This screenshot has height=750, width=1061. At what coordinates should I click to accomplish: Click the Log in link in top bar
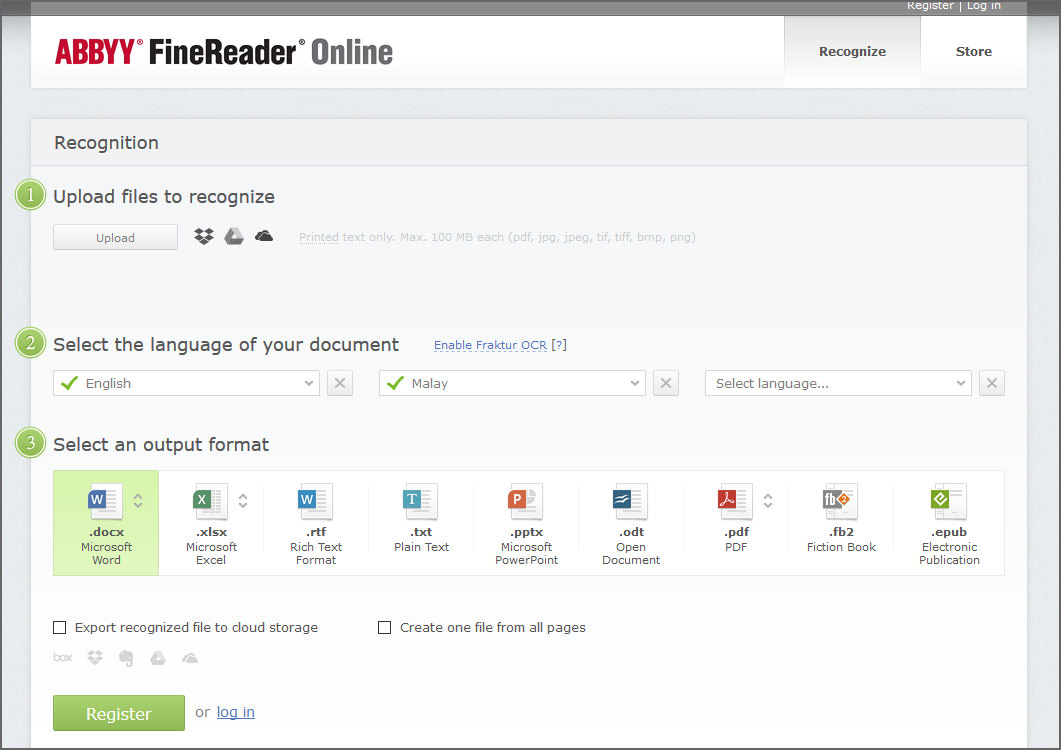[984, 5]
